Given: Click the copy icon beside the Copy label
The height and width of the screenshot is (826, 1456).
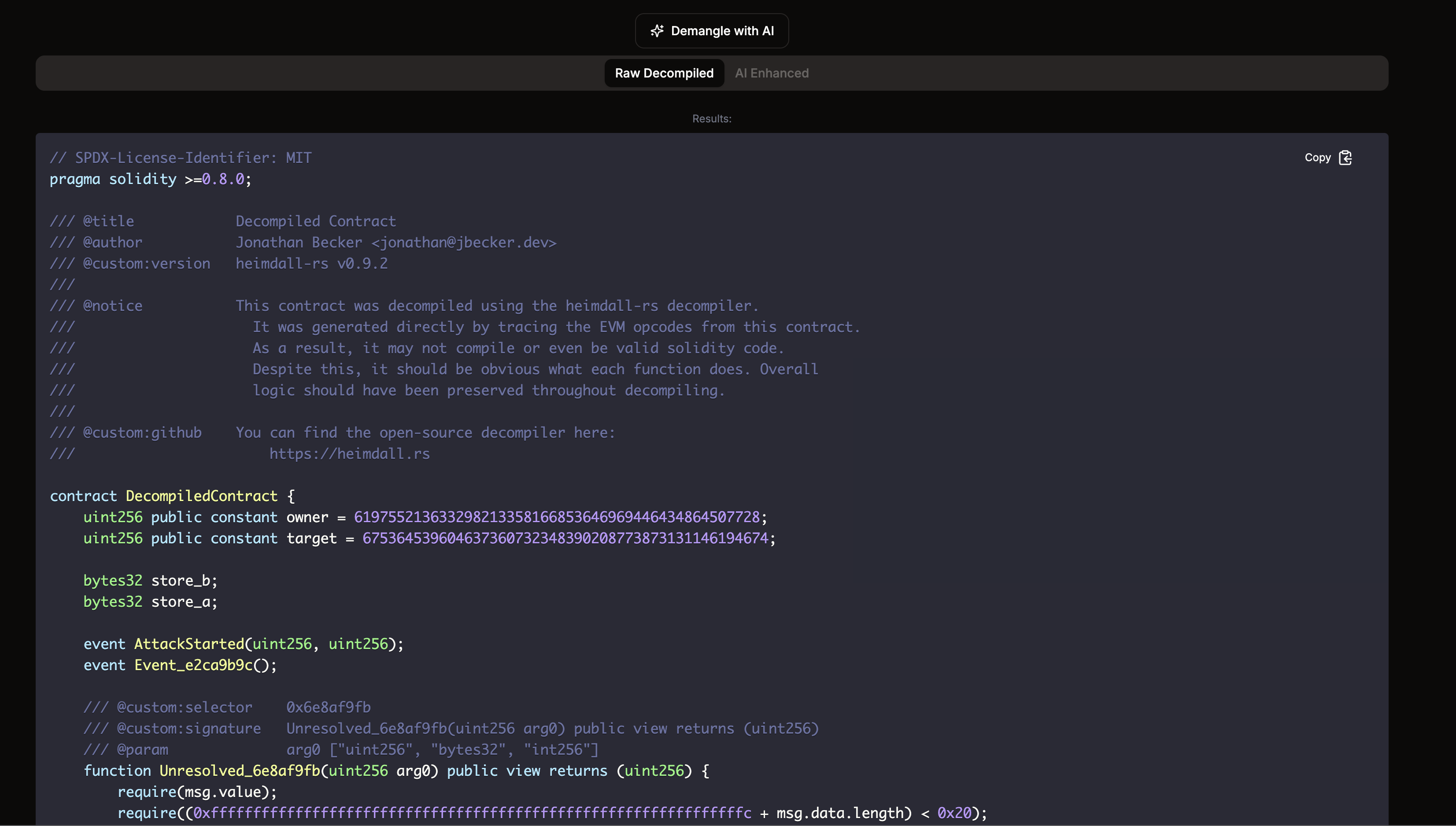Looking at the screenshot, I should click(x=1345, y=158).
